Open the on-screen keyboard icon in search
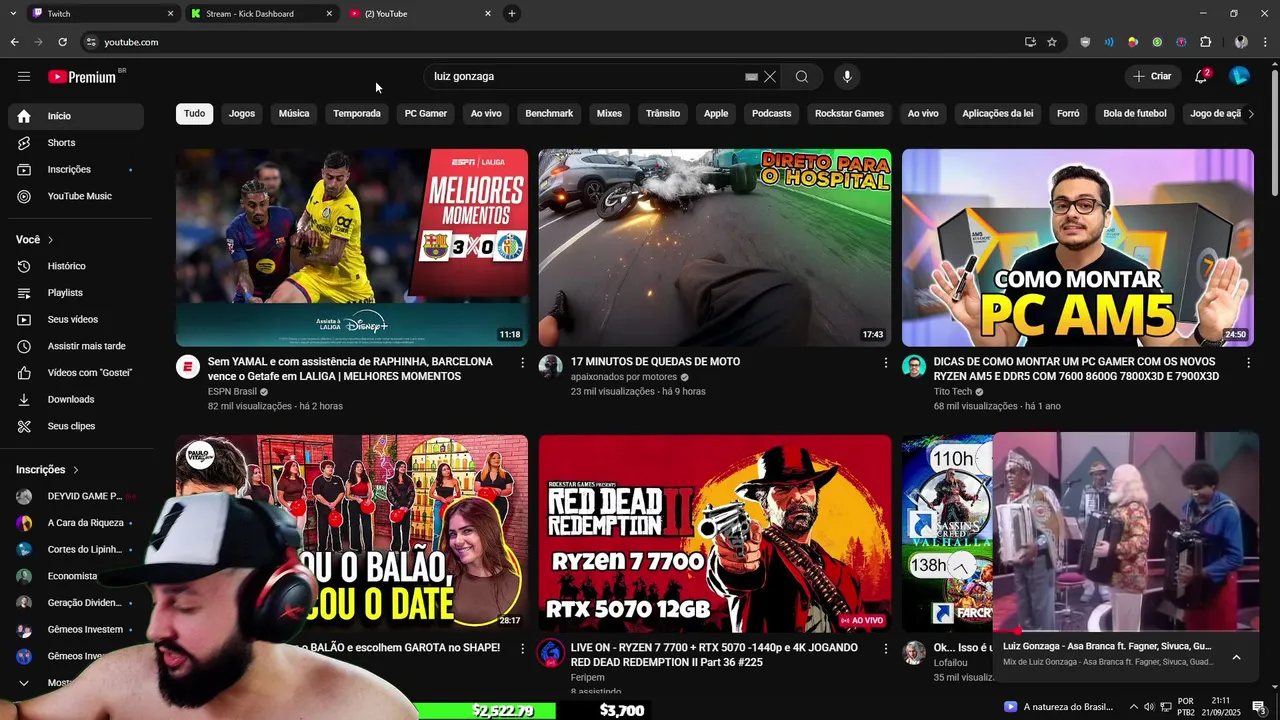Viewport: 1280px width, 720px height. pos(751,77)
